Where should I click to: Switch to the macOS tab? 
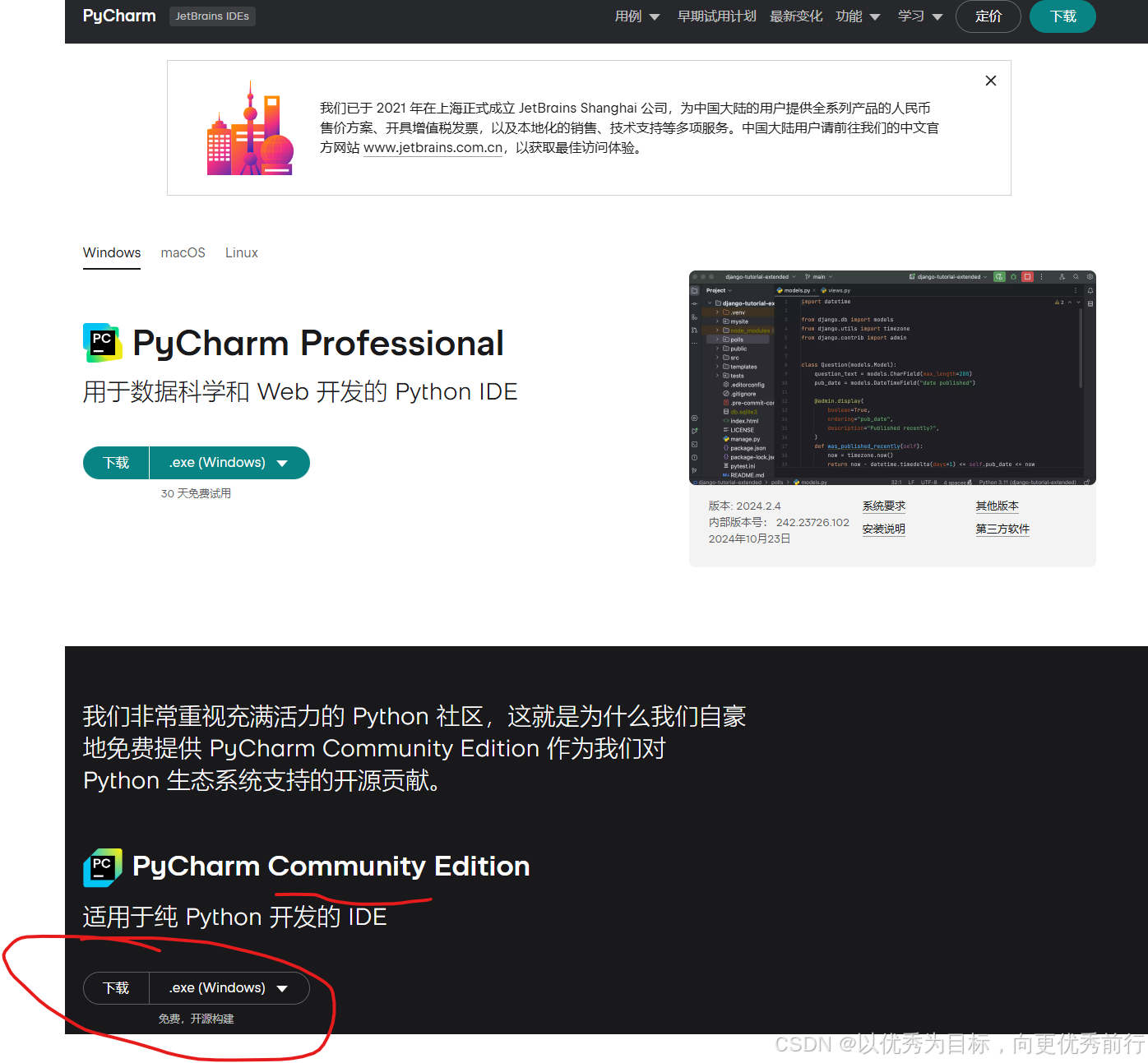pos(183,252)
